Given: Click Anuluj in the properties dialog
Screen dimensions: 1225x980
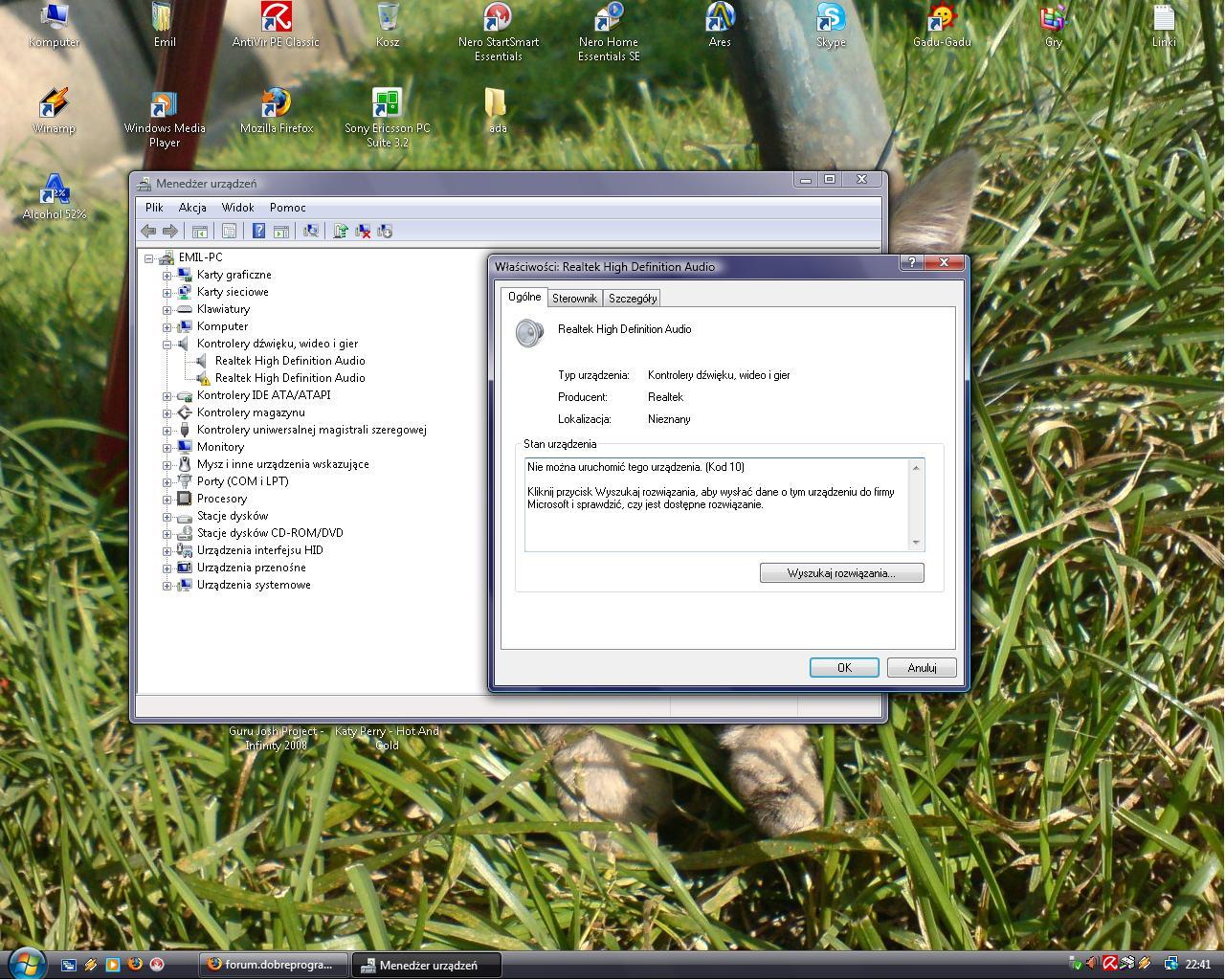Looking at the screenshot, I should [x=922, y=668].
